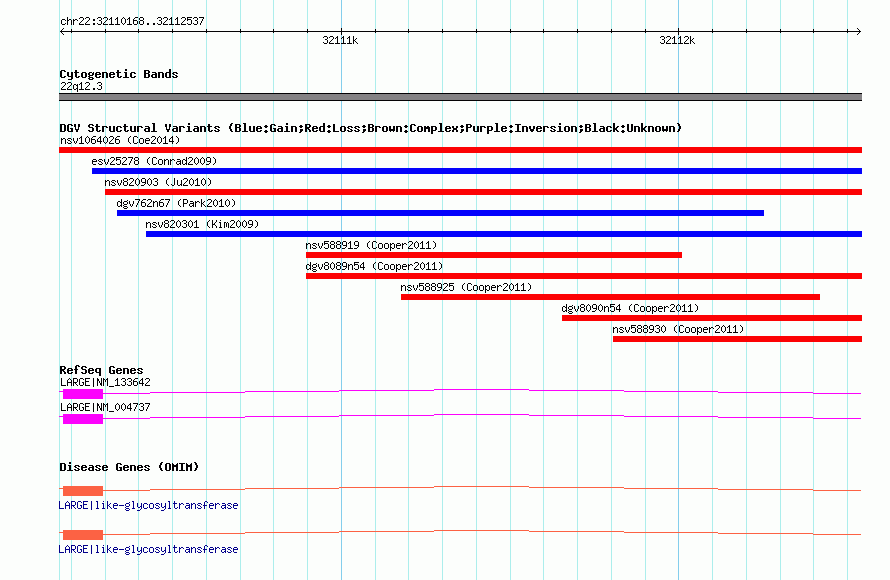The width and height of the screenshot is (890, 580).
Task: Click the dgv8090n54 (Cooper2011) label
Action: (x=630, y=308)
